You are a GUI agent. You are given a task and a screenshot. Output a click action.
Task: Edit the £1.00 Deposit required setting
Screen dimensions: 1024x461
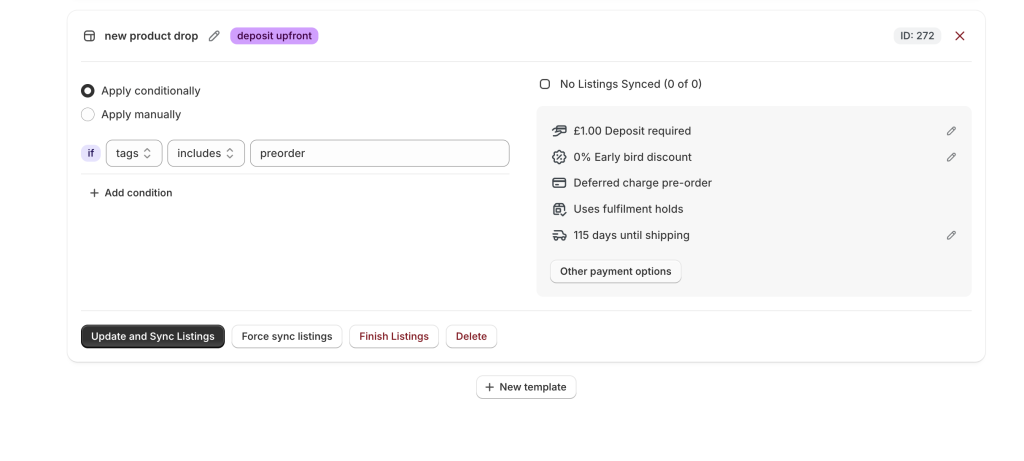click(951, 131)
